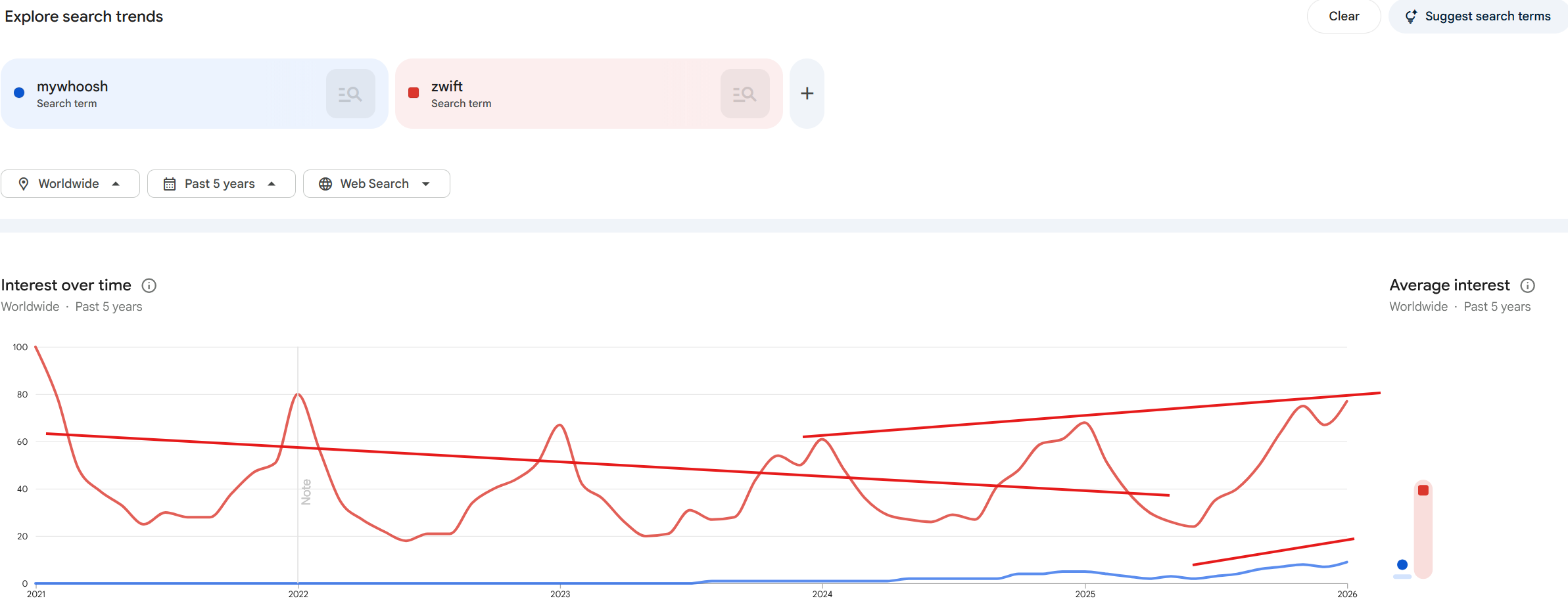Viewport: 1568px width, 611px height.
Task: Click the location pin icon for Worldwide
Action: [24, 184]
